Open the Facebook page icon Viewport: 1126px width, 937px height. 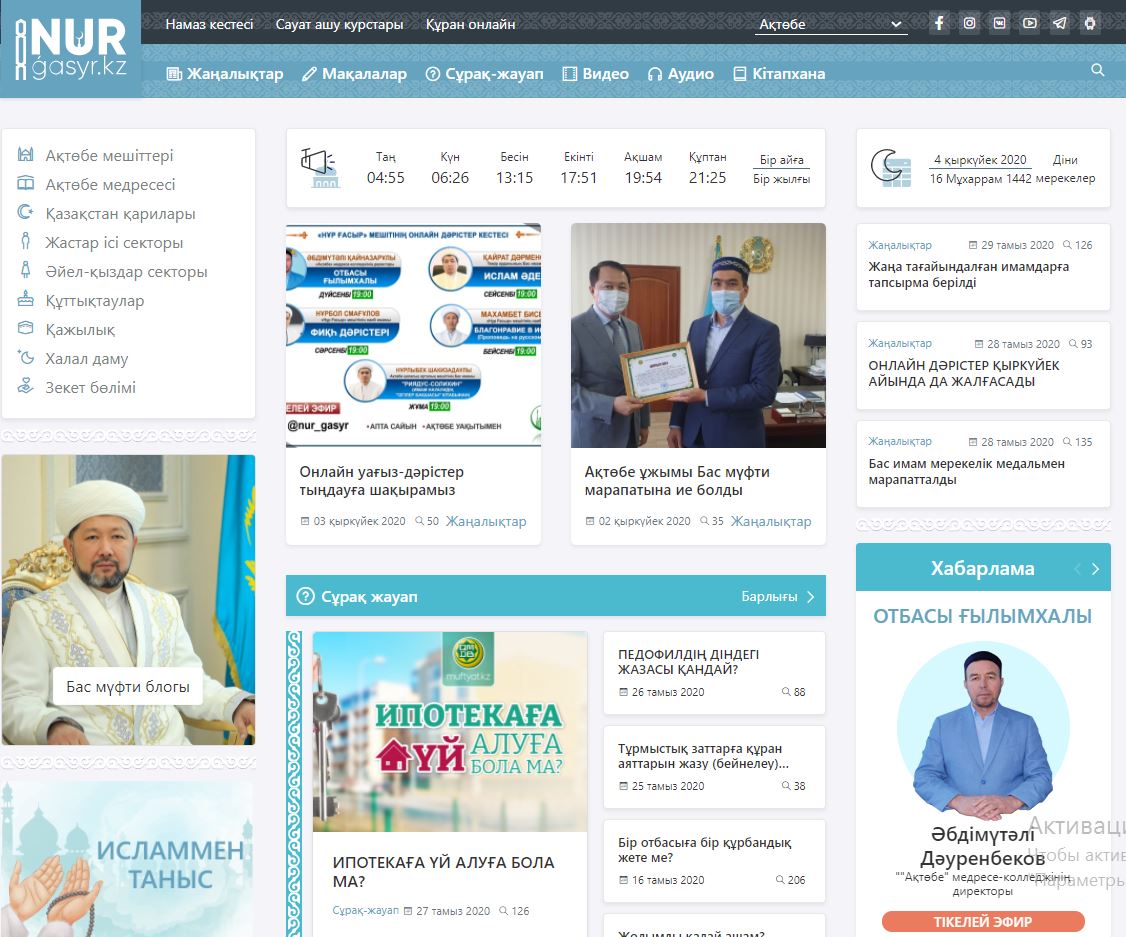tap(939, 23)
